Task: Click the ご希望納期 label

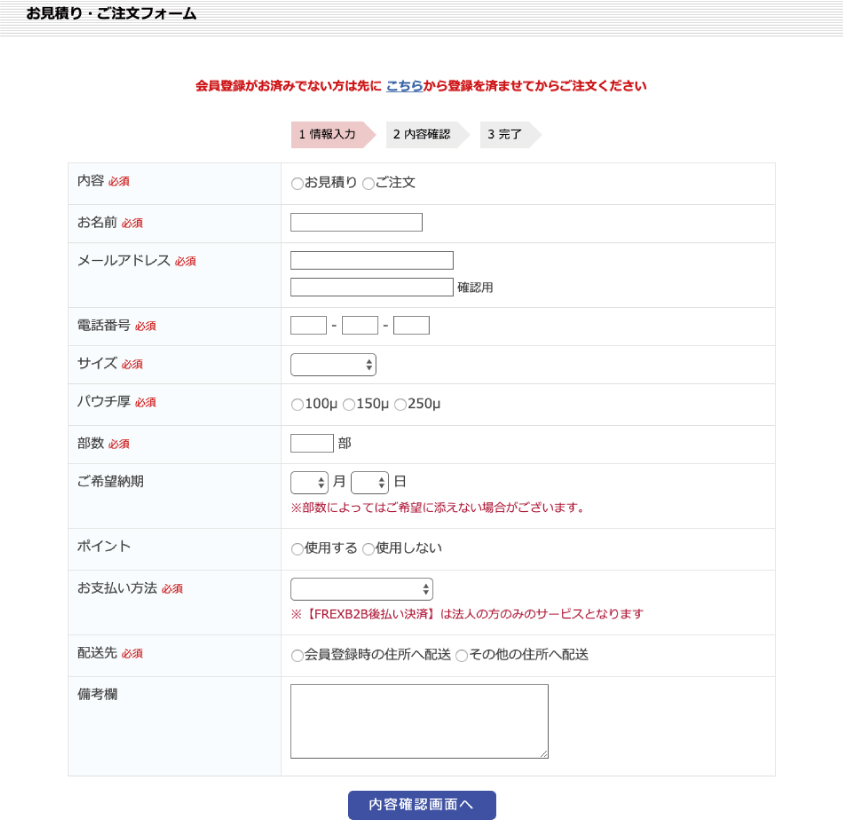Action: click(x=110, y=481)
